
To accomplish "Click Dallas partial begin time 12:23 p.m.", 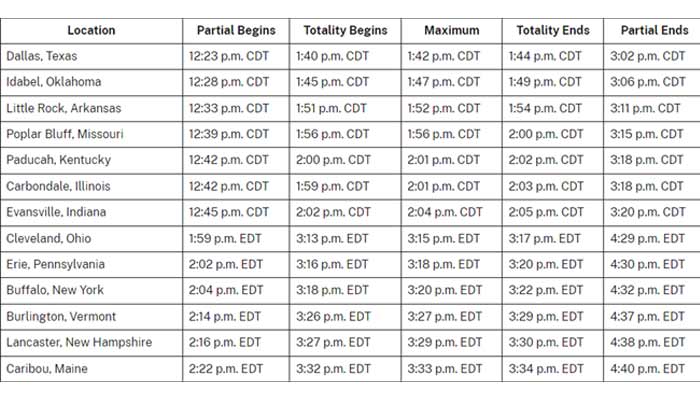I will (229, 56).
